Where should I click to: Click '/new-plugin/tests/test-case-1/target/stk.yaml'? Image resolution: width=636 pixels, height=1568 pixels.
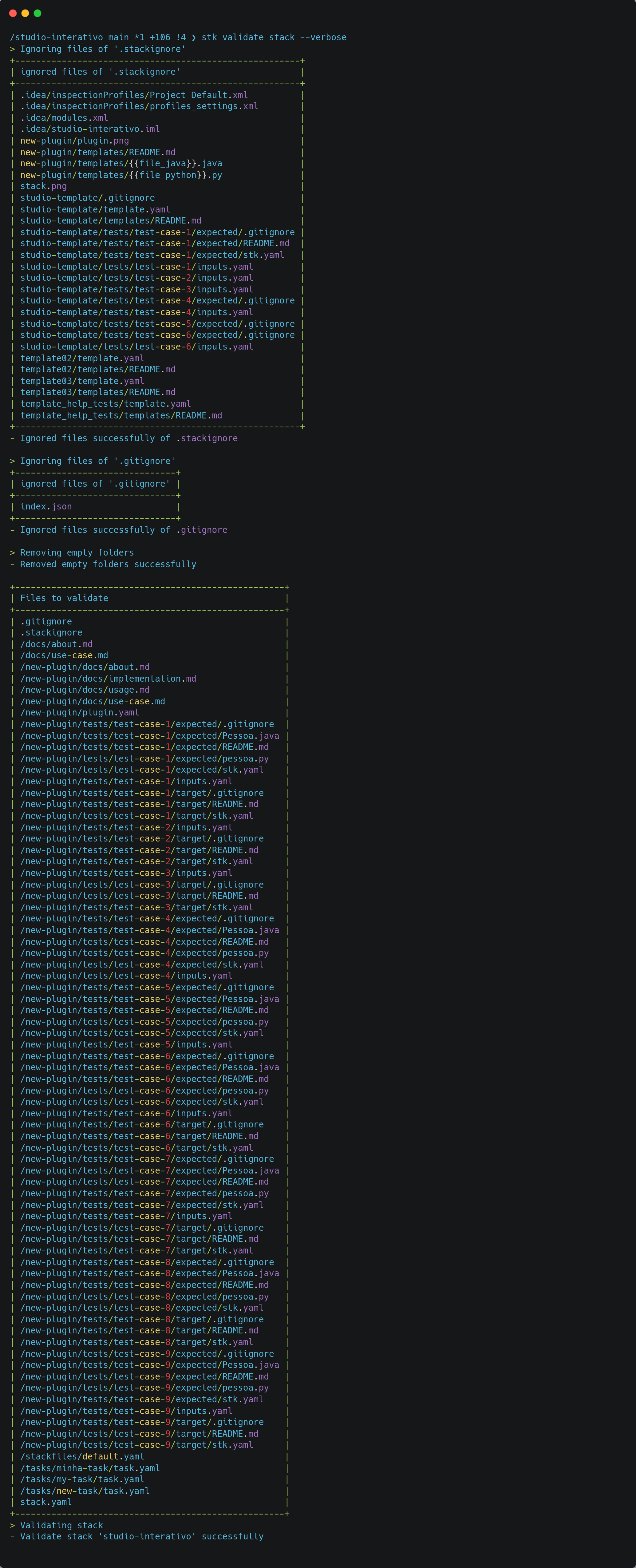(x=136, y=816)
